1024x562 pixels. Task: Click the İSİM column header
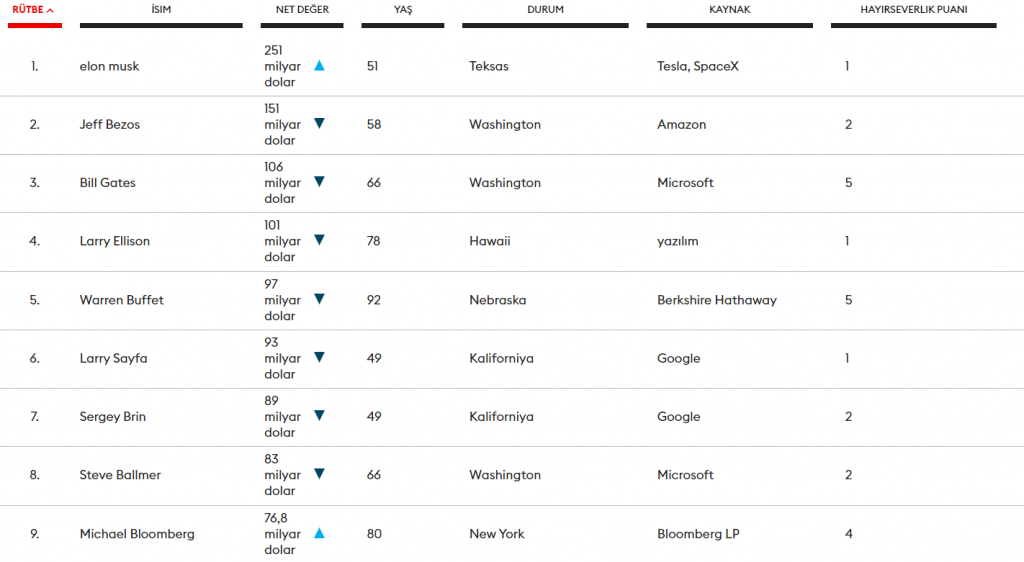[161, 10]
